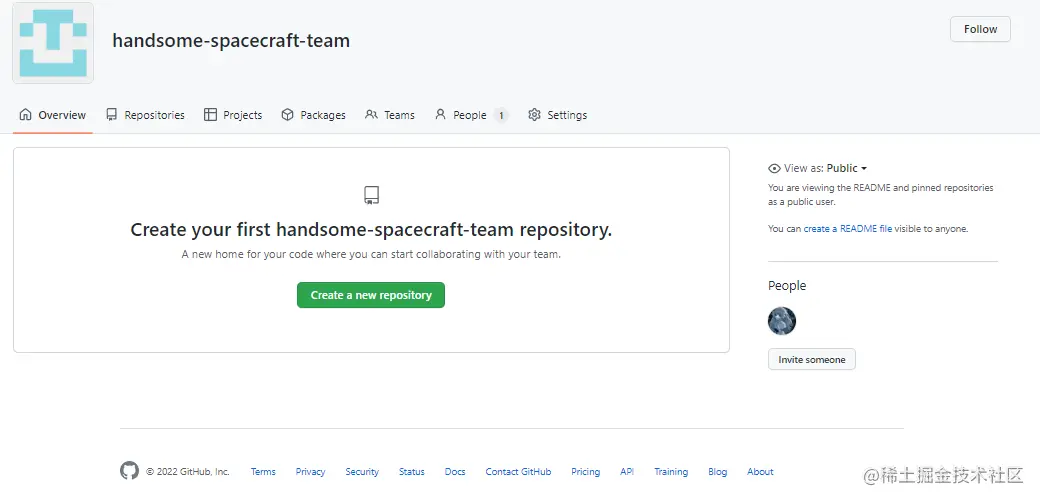Image resolution: width=1040 pixels, height=502 pixels.
Task: Open the Status footer link
Action: [412, 472]
